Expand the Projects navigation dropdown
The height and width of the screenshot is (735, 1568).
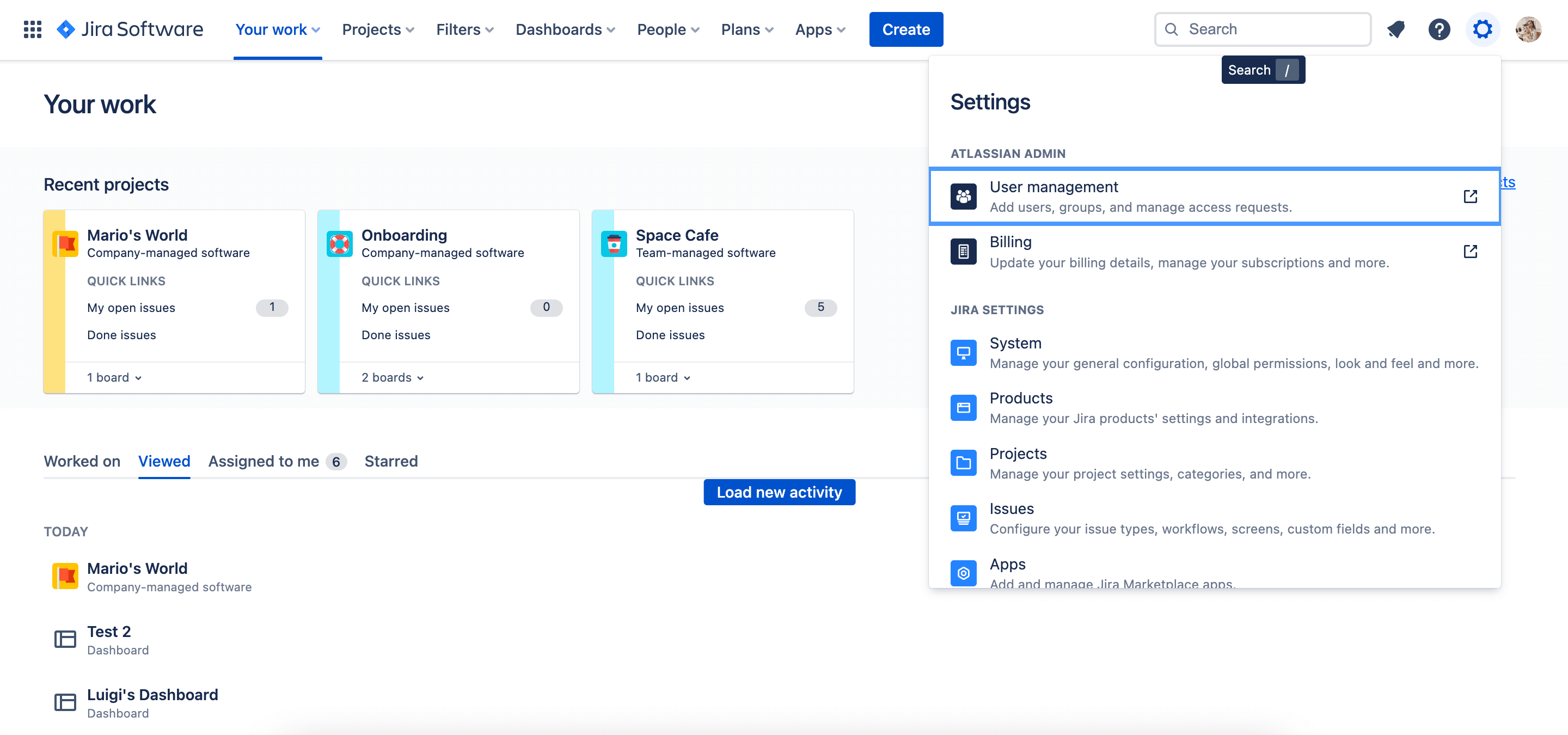[378, 29]
